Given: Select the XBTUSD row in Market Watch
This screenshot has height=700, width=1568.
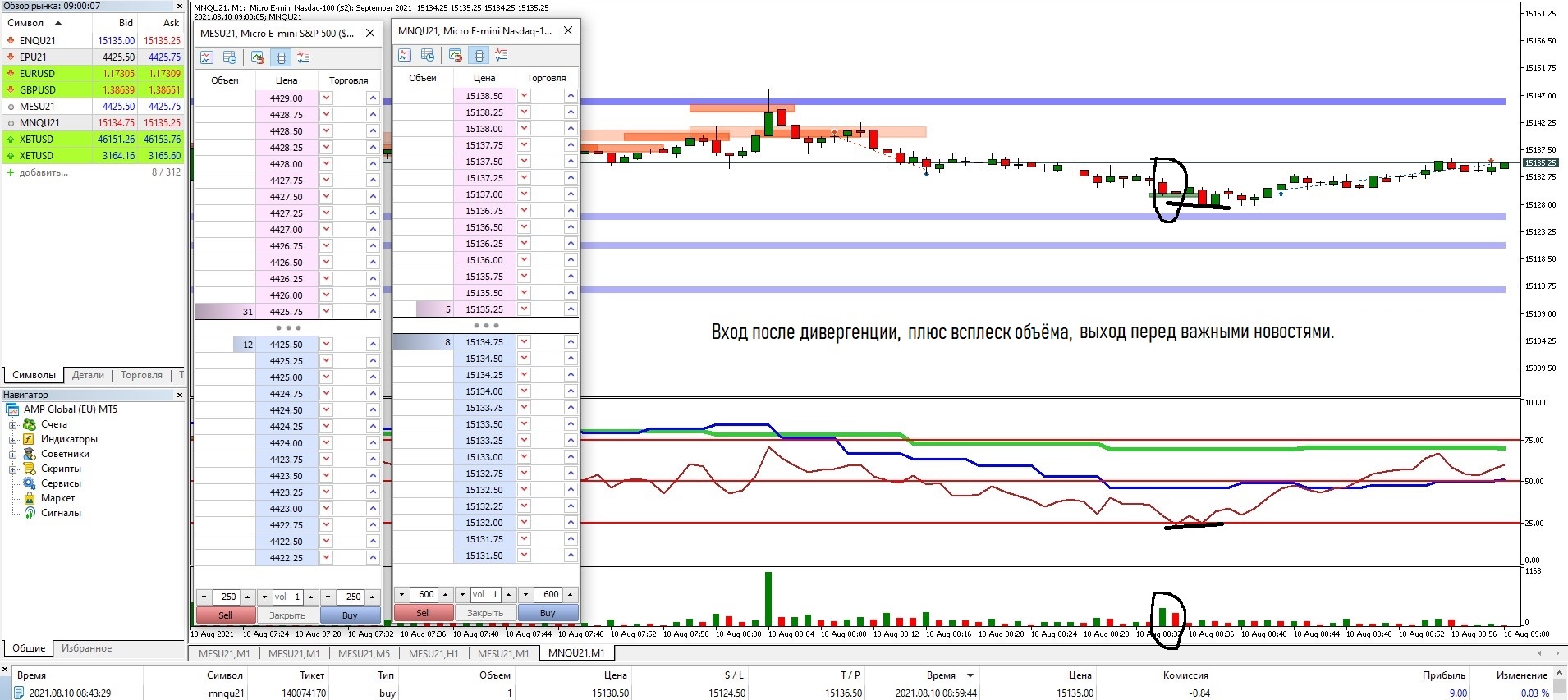Looking at the screenshot, I should [93, 139].
